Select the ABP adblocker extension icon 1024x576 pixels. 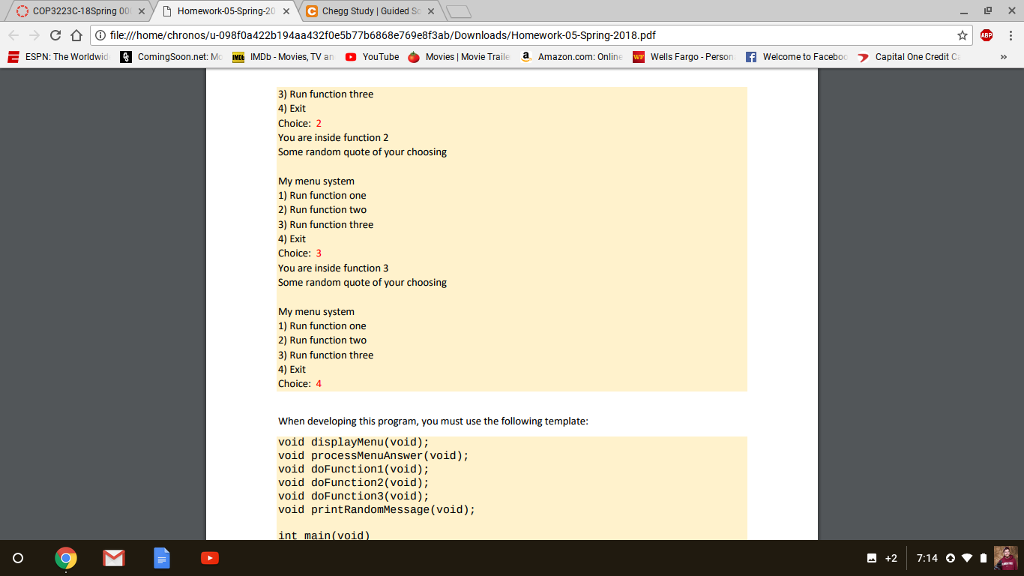tap(985, 33)
